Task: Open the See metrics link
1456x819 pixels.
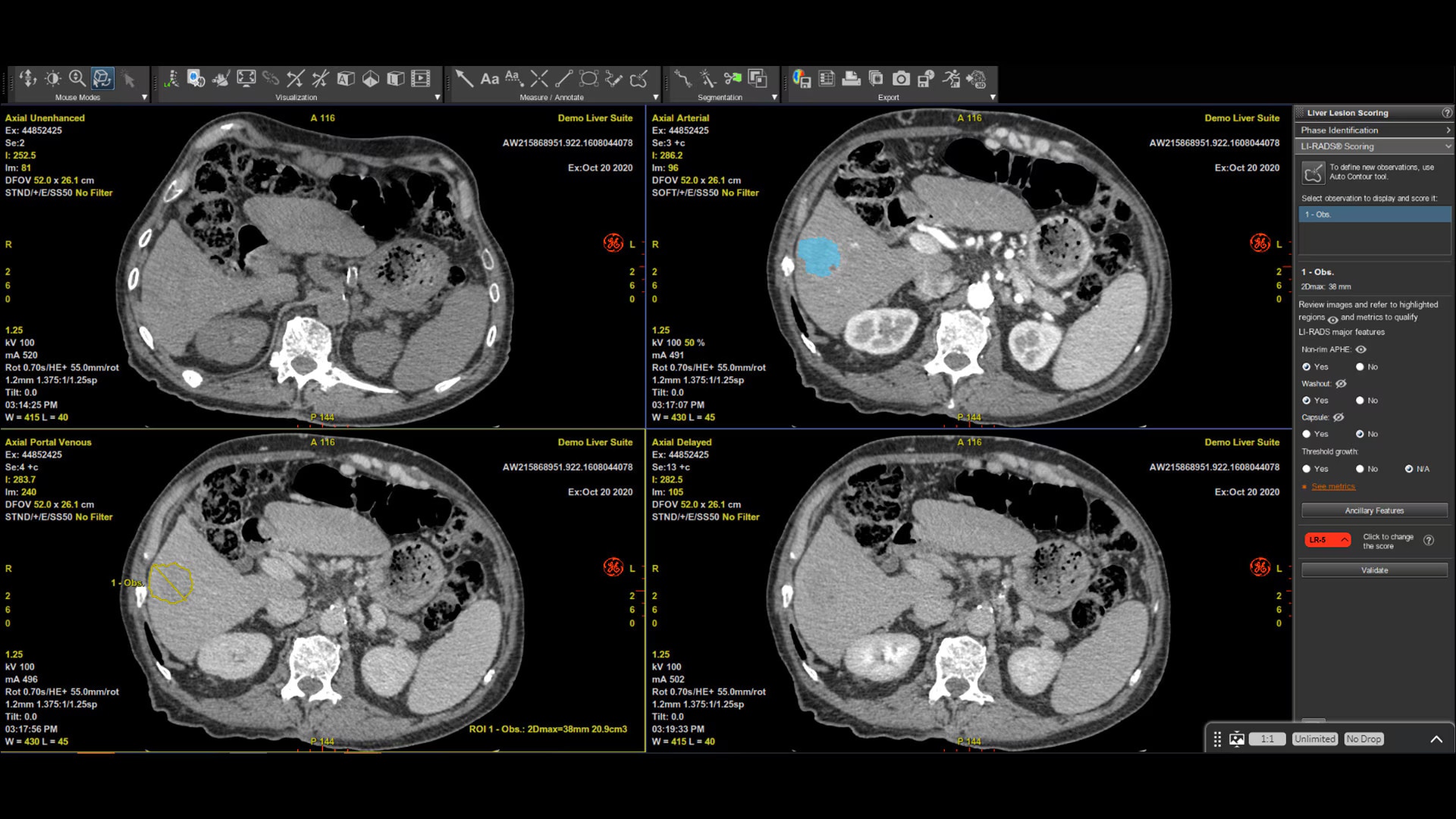Action: [x=1333, y=487]
